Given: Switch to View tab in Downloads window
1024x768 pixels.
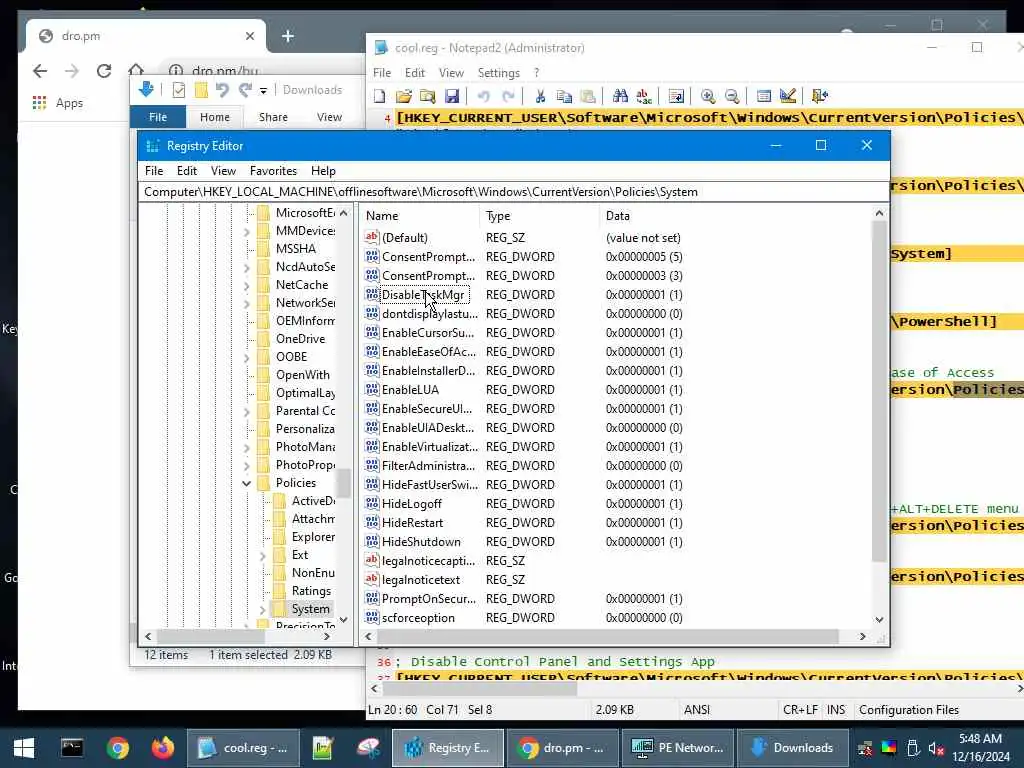Looking at the screenshot, I should click(x=329, y=117).
